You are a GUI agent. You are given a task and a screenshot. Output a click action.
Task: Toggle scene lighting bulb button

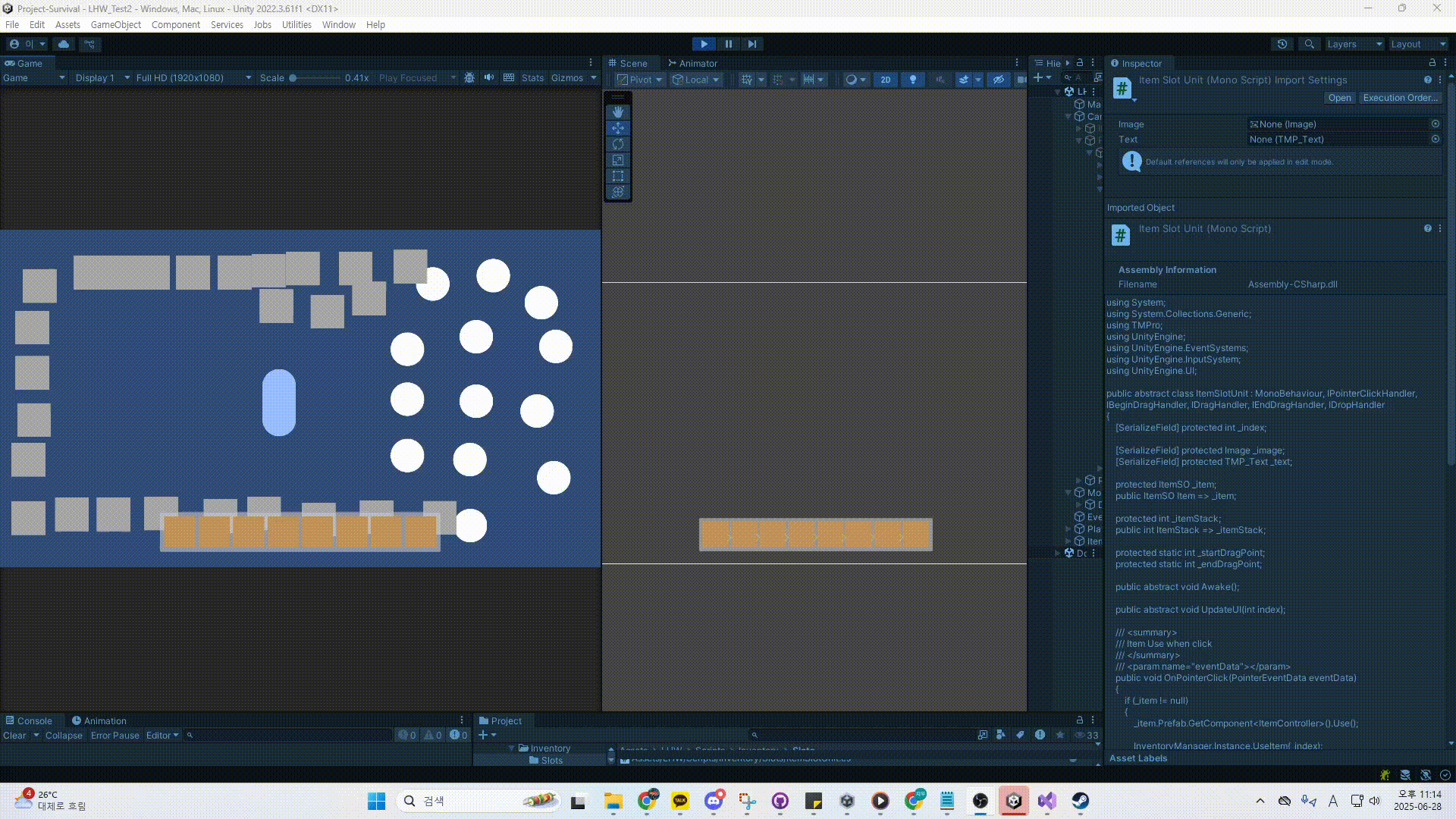[913, 80]
